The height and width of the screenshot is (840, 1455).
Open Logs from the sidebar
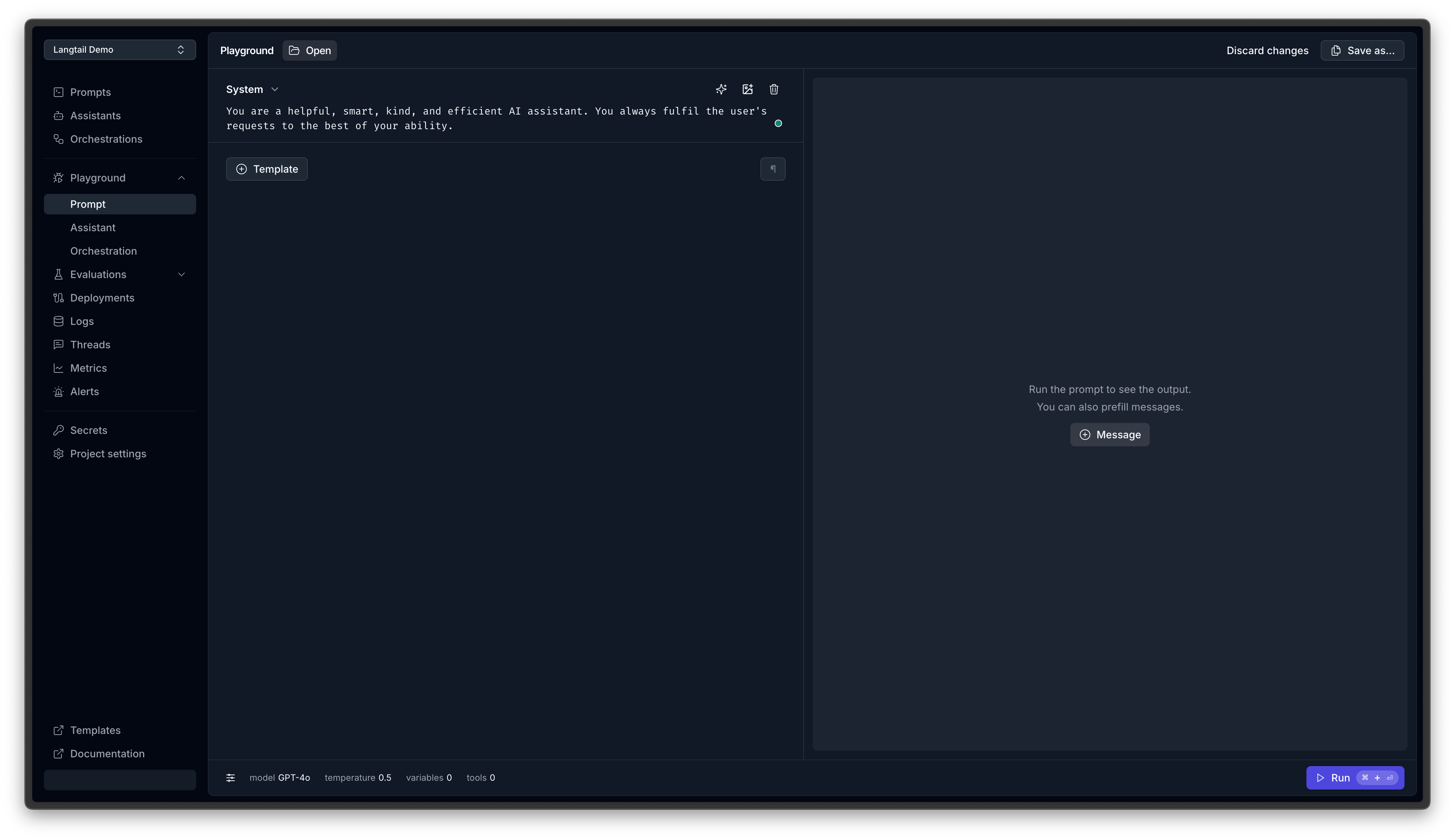(x=82, y=321)
